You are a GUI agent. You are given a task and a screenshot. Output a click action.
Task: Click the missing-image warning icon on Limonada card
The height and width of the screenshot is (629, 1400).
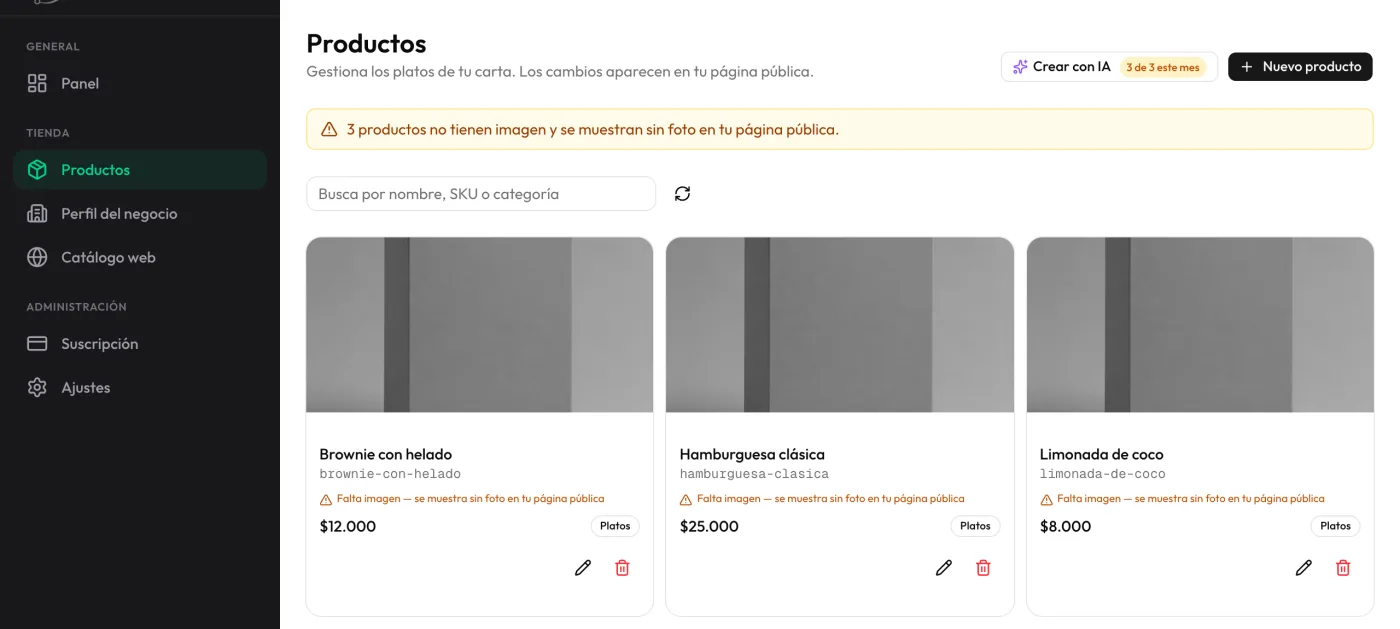[1046, 499]
